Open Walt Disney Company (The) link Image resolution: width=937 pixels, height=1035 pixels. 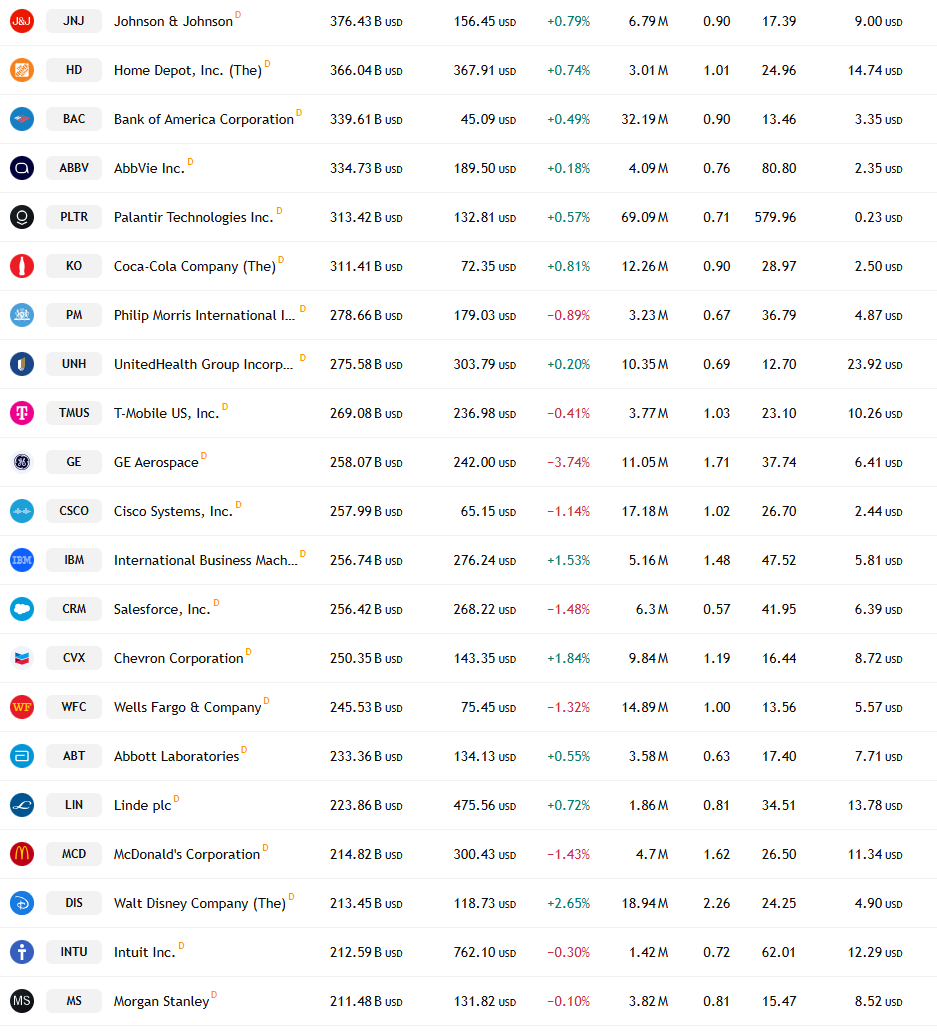200,904
